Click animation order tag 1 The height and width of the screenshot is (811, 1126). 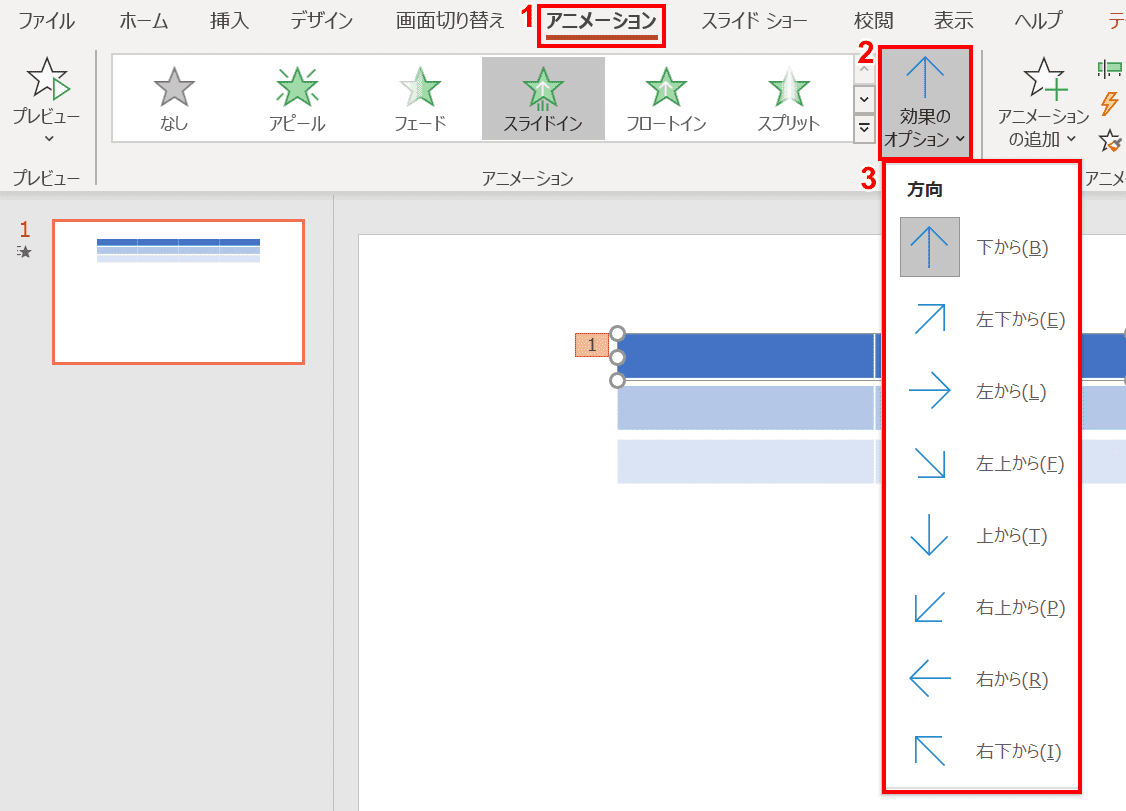[x=592, y=345]
